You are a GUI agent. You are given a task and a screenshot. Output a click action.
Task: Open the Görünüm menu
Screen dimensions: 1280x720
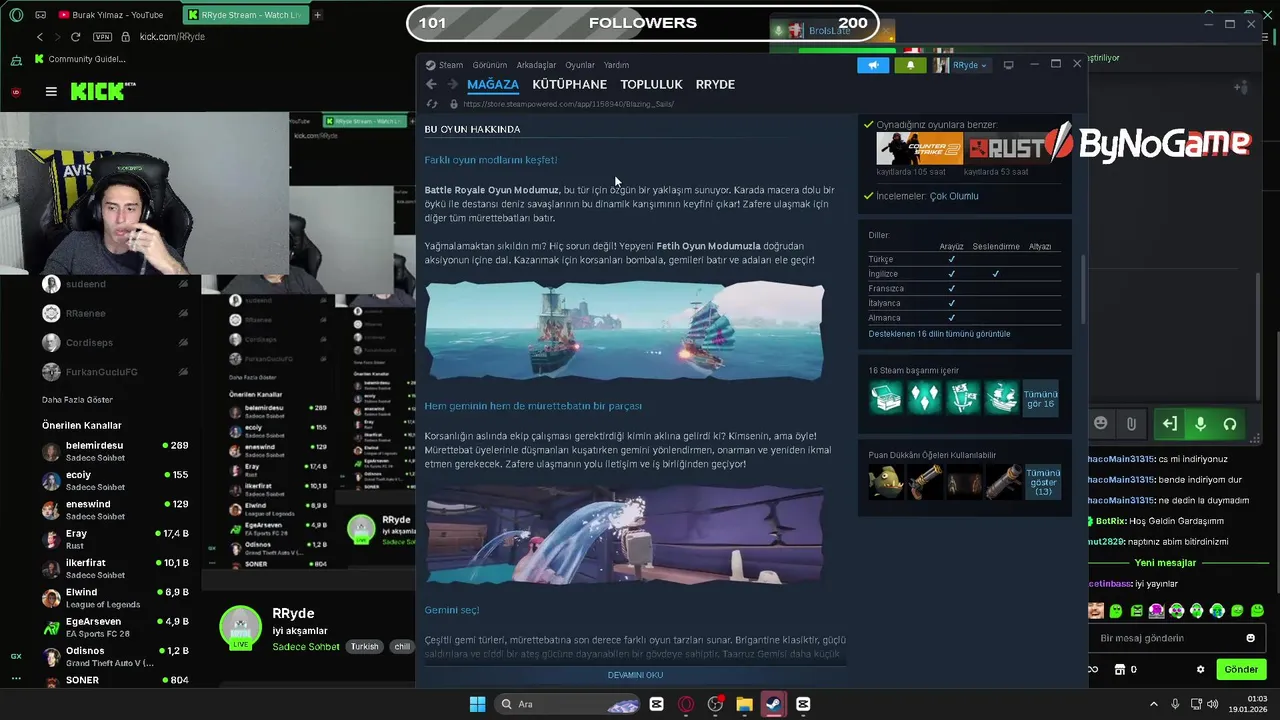(490, 65)
